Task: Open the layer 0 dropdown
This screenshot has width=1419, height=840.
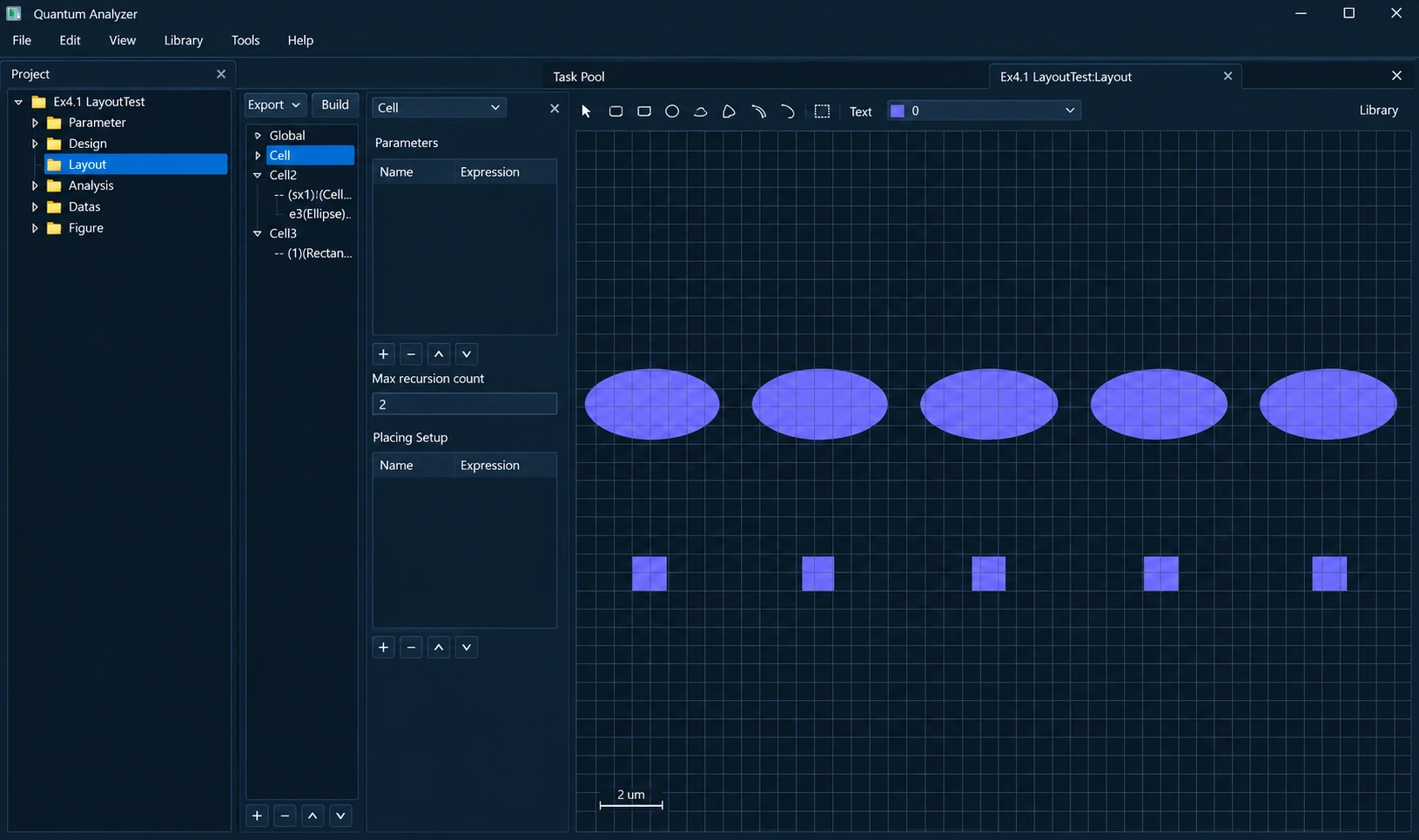Action: [x=984, y=111]
